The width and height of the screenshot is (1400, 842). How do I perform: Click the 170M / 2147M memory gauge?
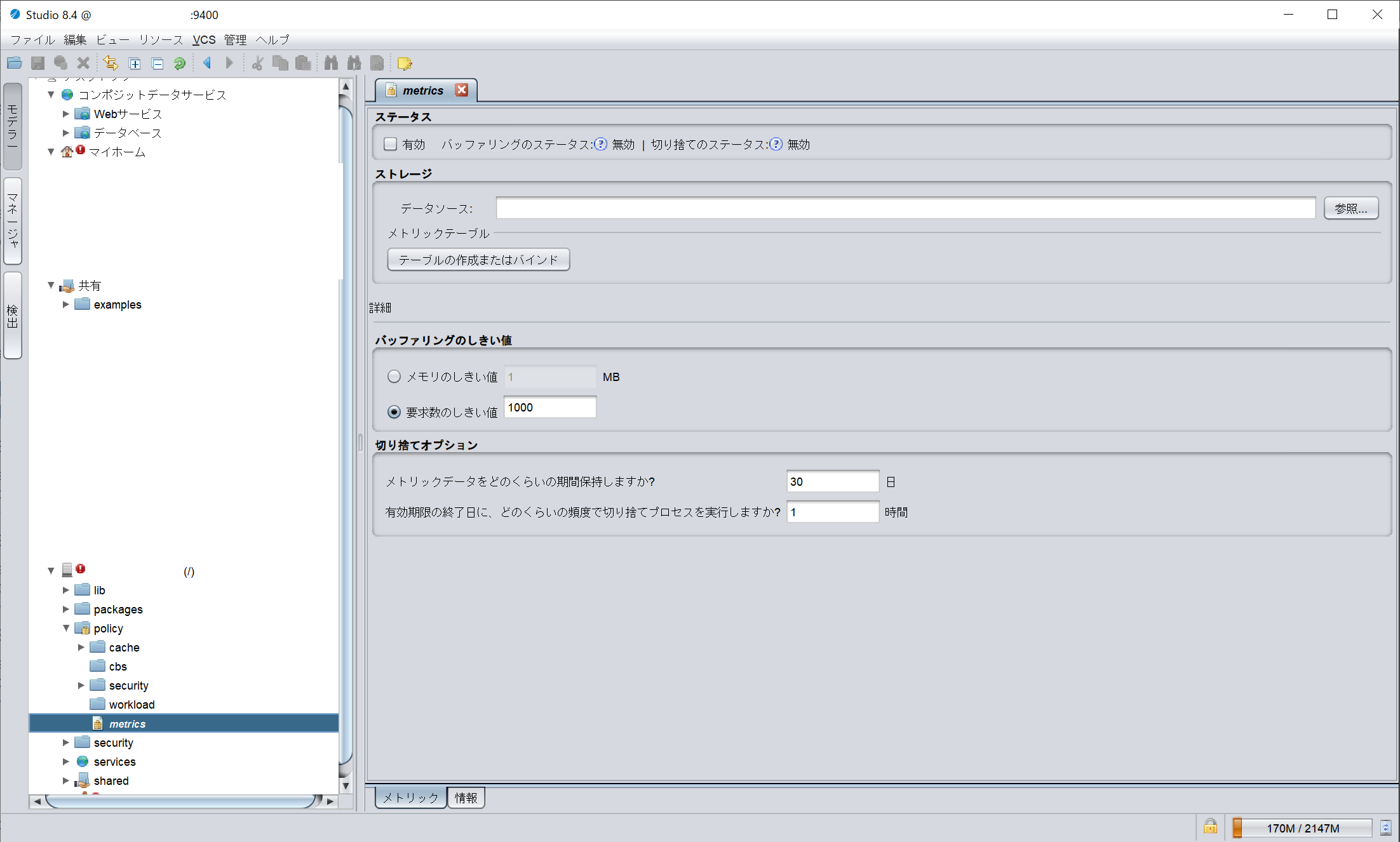[x=1302, y=828]
